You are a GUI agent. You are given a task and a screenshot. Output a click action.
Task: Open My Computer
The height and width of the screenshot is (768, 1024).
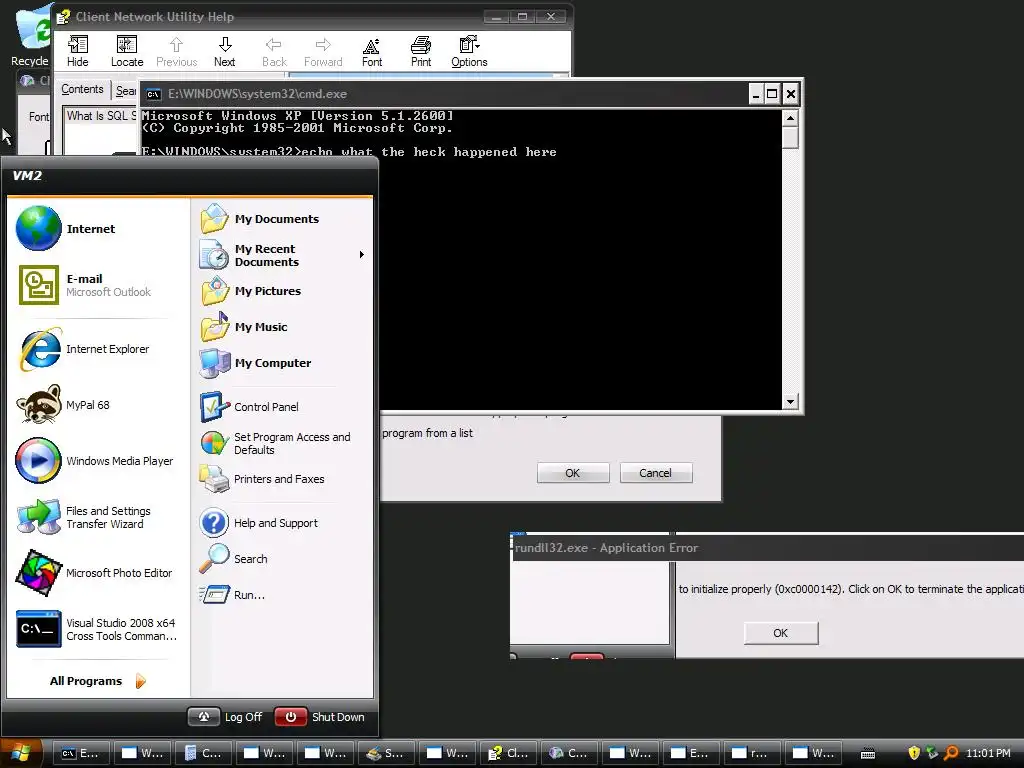(x=282, y=363)
